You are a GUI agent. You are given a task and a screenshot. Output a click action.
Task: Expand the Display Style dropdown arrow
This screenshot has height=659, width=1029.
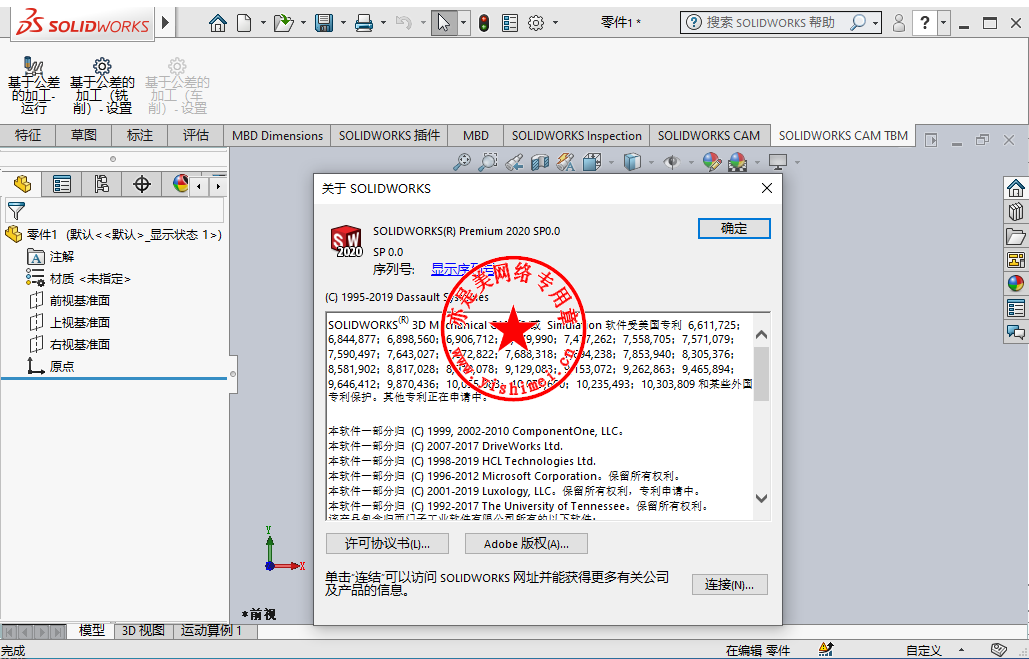tap(650, 162)
